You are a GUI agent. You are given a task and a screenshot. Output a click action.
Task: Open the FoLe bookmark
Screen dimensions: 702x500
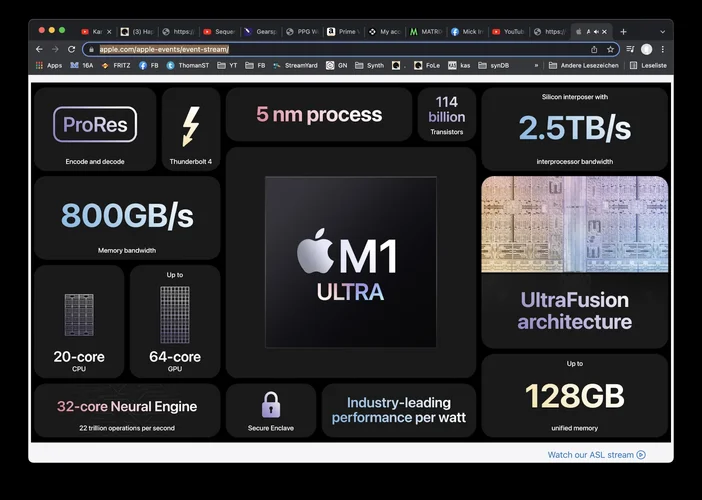[x=427, y=65]
